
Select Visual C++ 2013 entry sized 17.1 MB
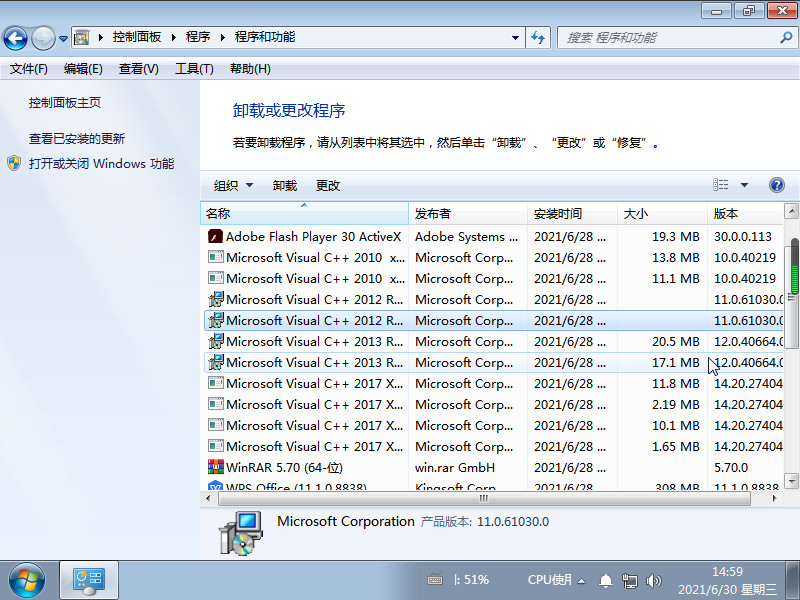[x=493, y=362]
